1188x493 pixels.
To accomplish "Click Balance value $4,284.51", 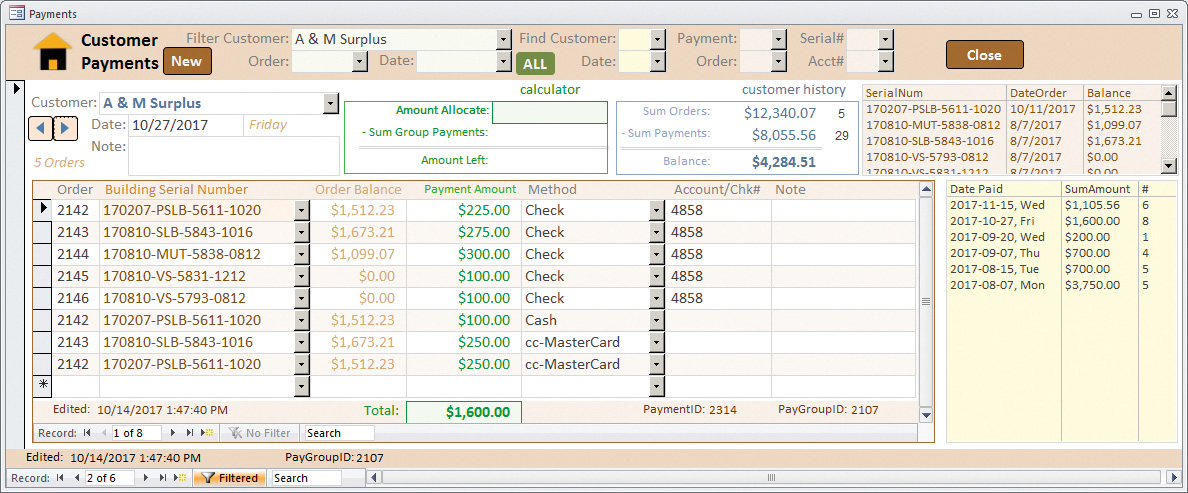I will pyautogui.click(x=783, y=162).
